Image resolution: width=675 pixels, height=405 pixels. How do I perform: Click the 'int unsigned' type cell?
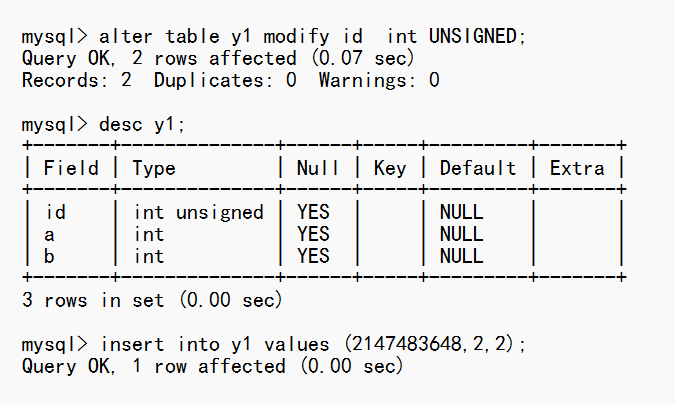198,212
